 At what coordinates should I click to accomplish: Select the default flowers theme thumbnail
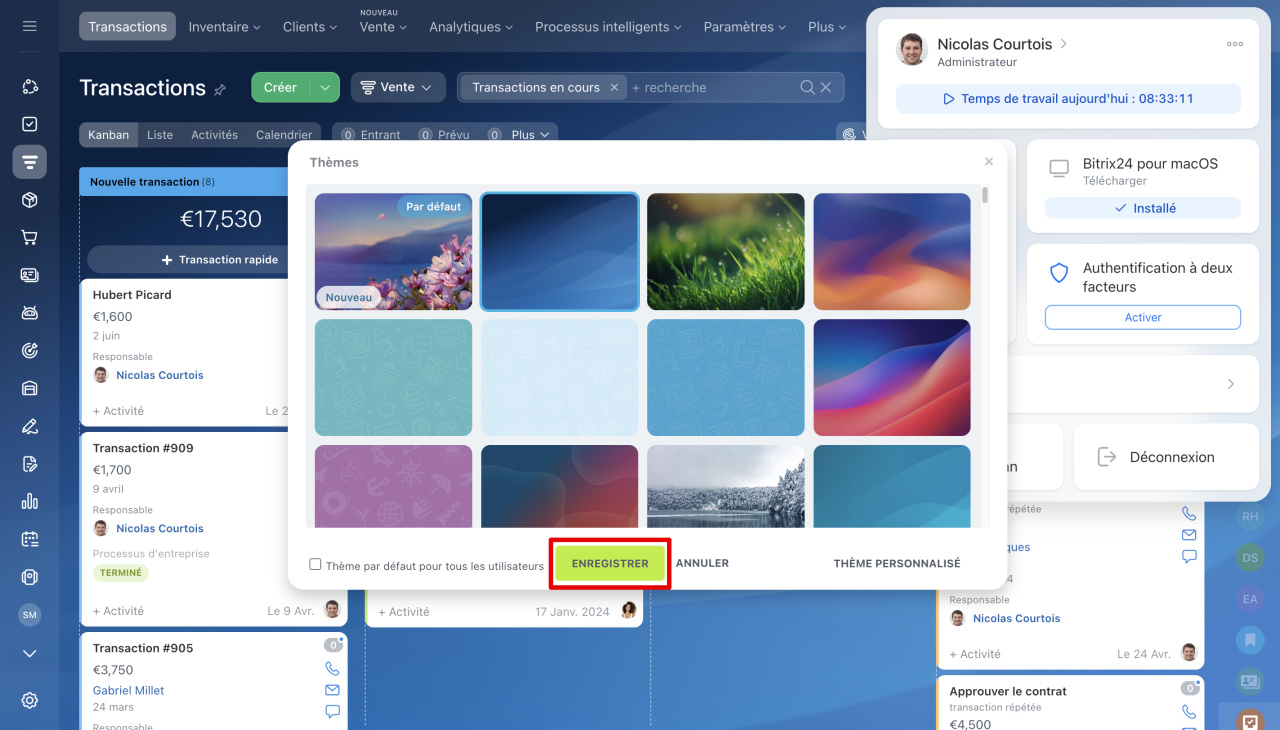pyautogui.click(x=393, y=251)
